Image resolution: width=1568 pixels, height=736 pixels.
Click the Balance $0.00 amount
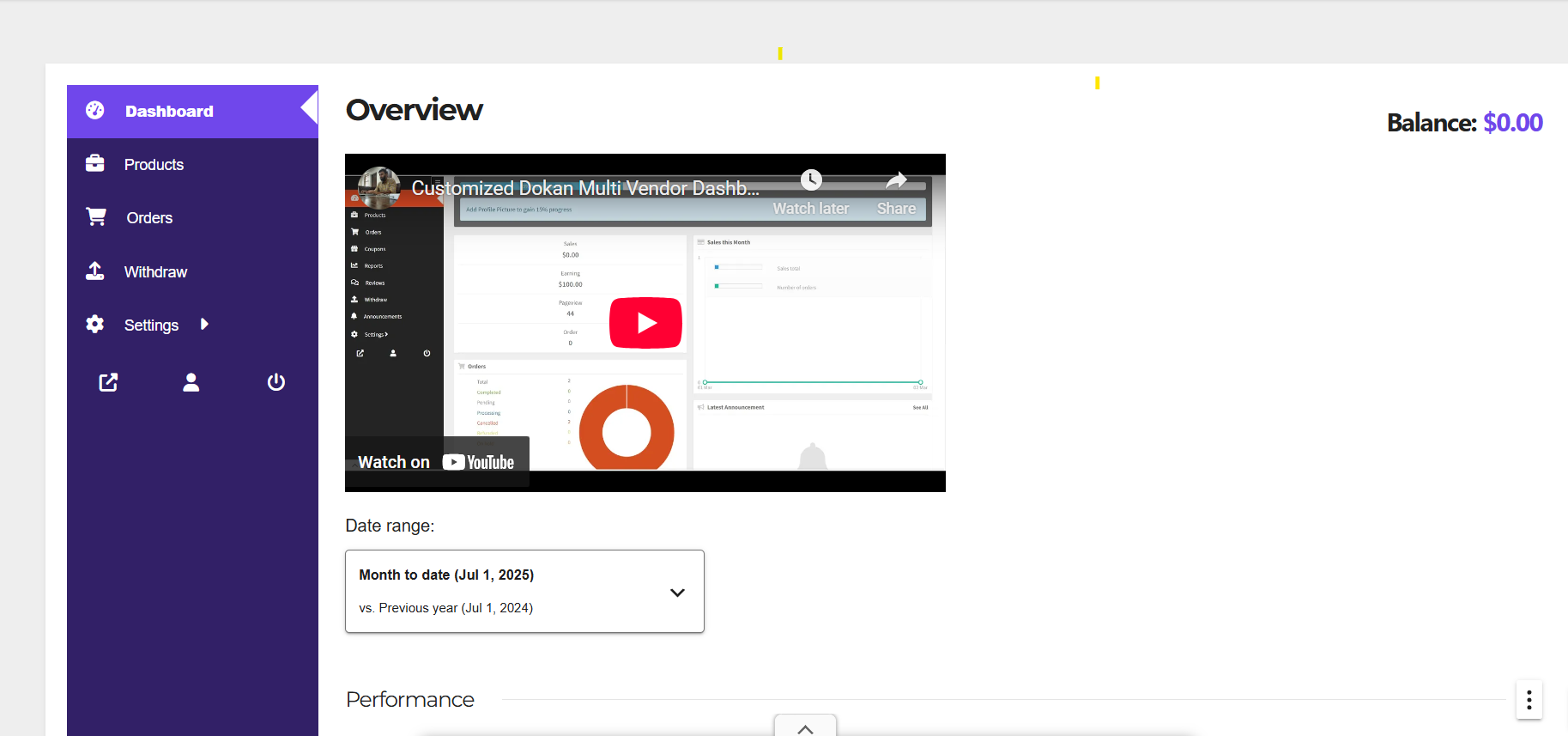pyautogui.click(x=1513, y=123)
